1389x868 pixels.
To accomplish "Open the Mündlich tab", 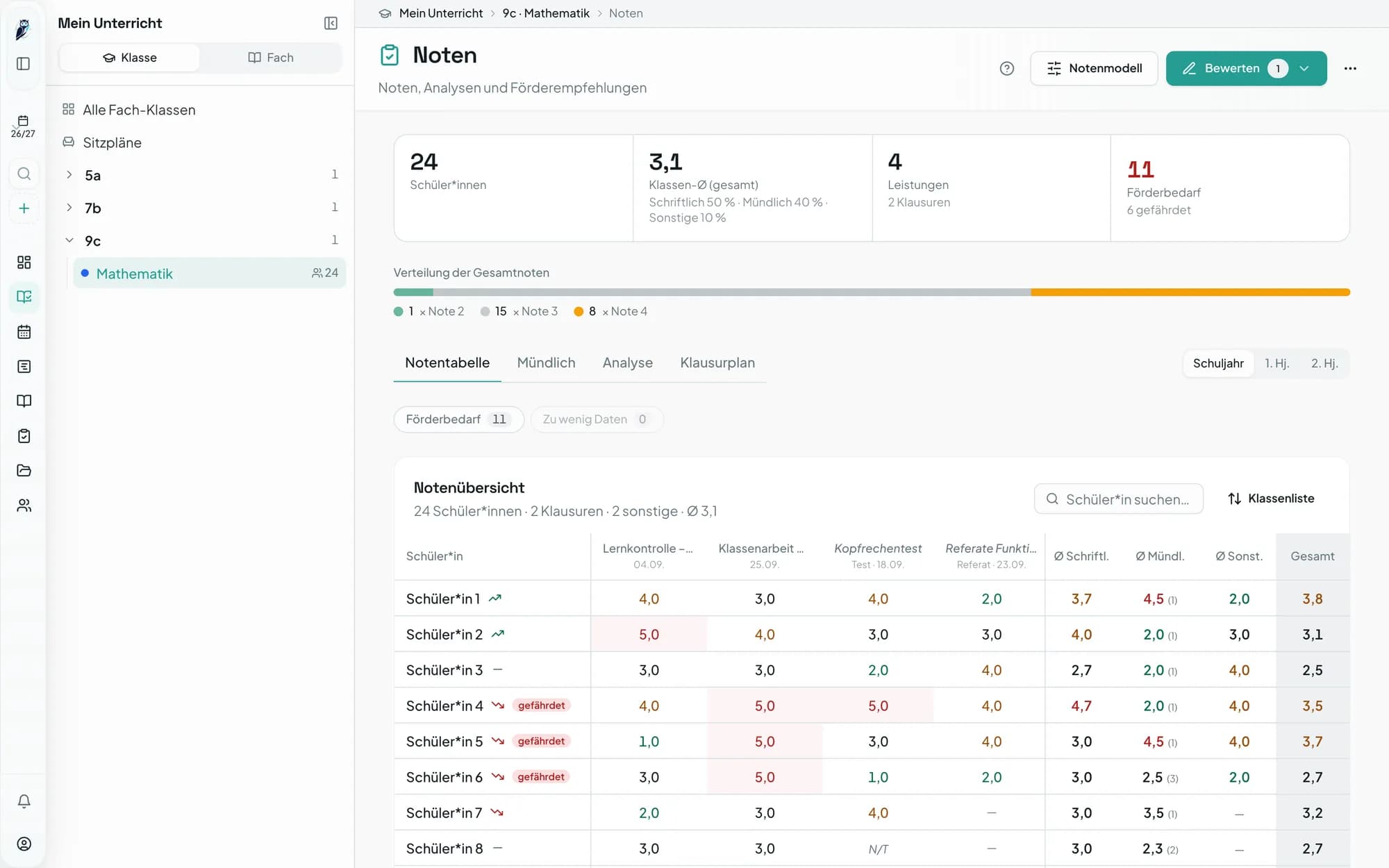I will click(x=546, y=362).
